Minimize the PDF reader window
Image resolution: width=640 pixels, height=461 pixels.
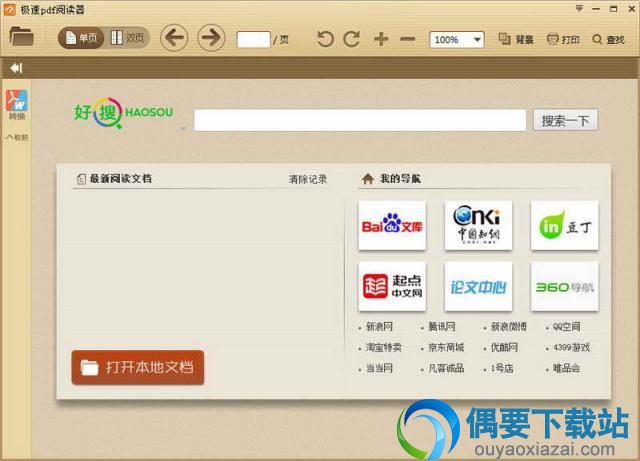596,9
